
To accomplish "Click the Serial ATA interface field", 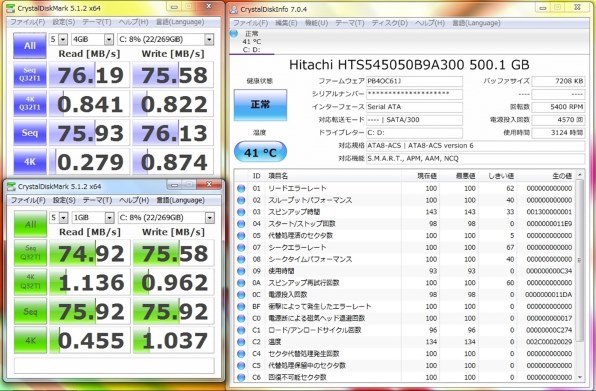I will pyautogui.click(x=414, y=107).
